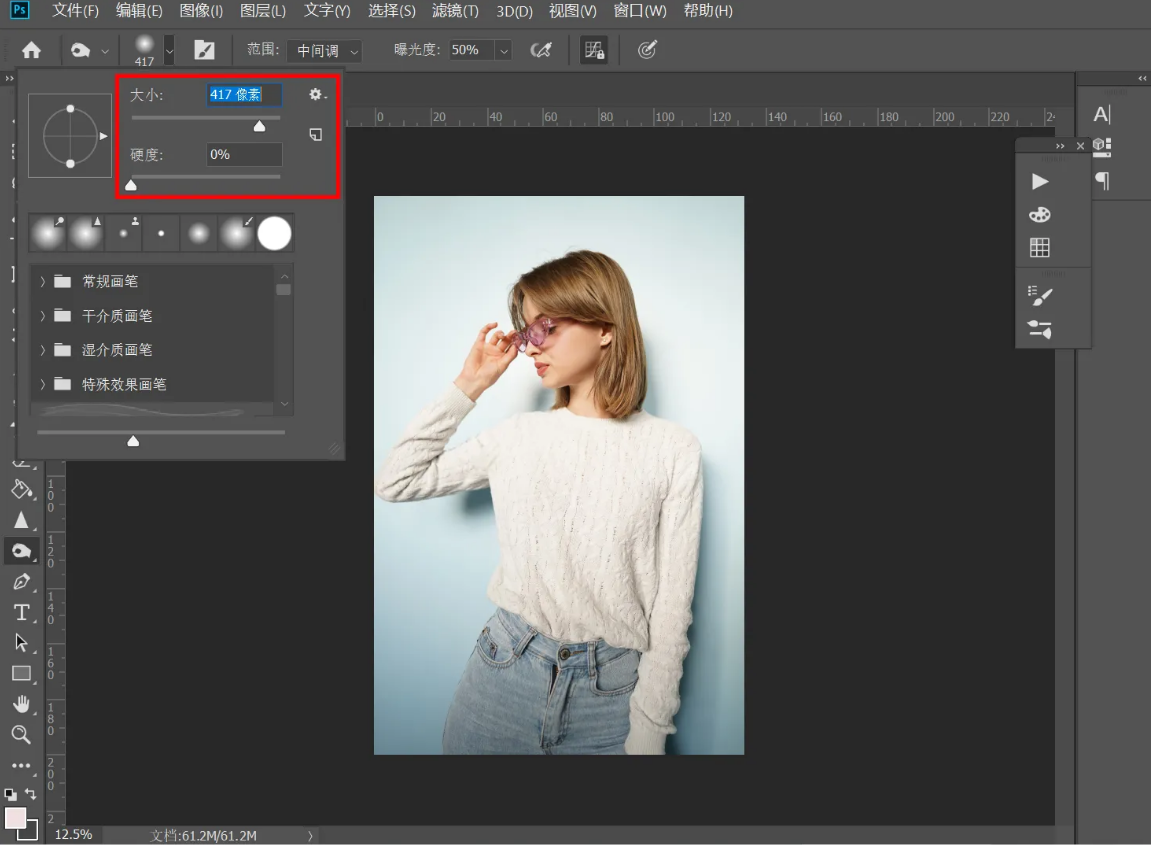Image resolution: width=1151 pixels, height=845 pixels.
Task: Choose the Horizontal Type tool
Action: pos(21,612)
